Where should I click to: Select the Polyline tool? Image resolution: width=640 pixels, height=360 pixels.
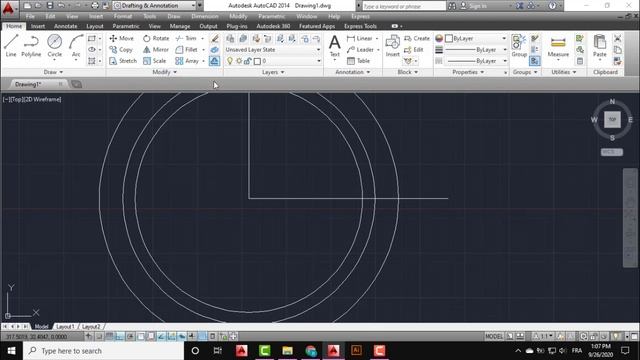(31, 45)
